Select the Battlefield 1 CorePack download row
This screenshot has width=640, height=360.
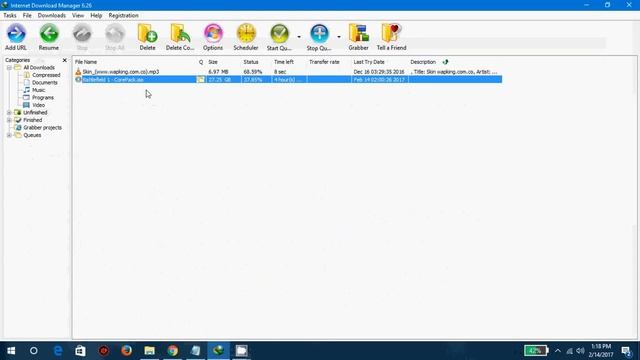click(288, 80)
